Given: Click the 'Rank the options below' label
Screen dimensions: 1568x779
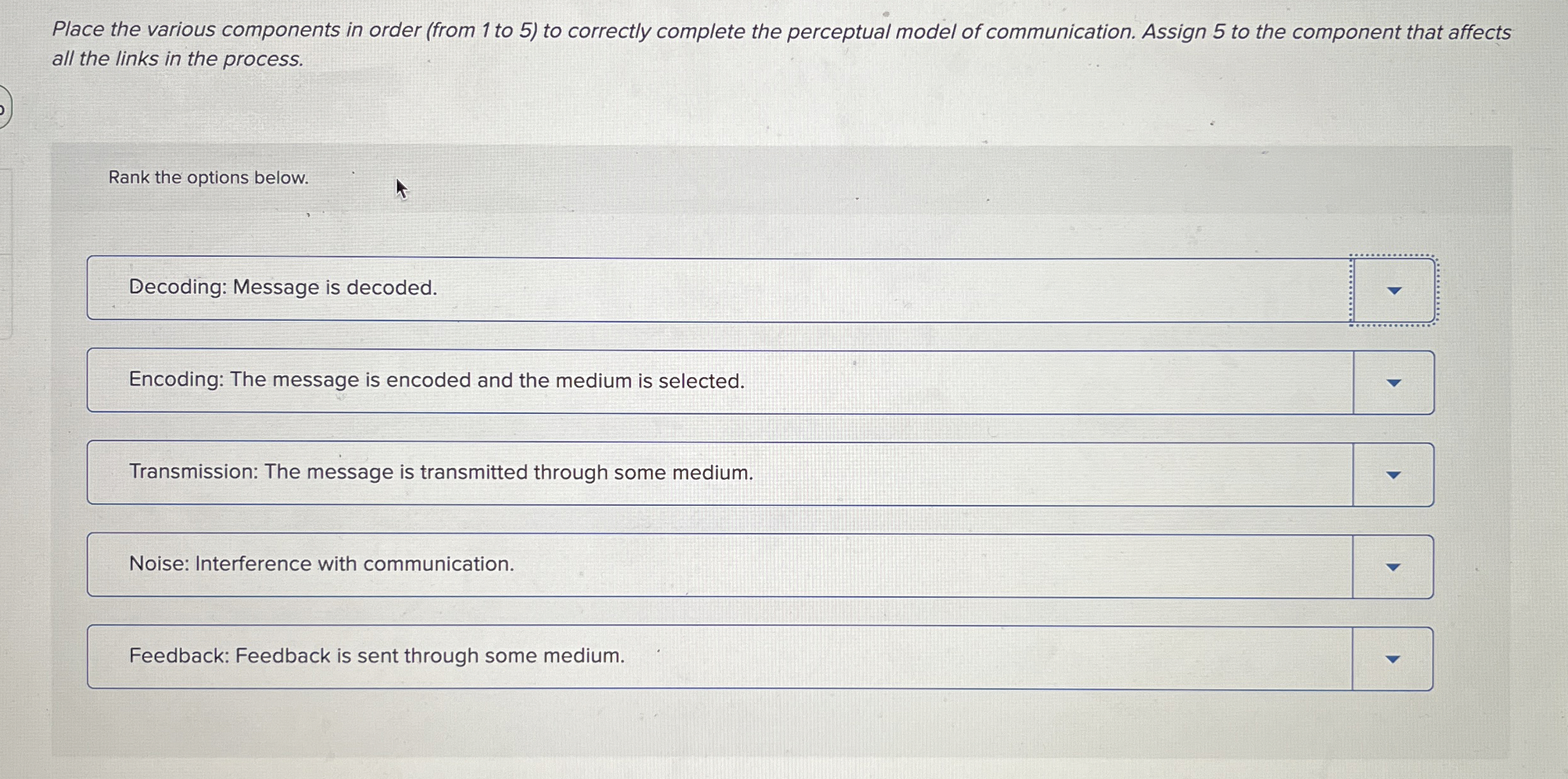Looking at the screenshot, I should [x=208, y=178].
